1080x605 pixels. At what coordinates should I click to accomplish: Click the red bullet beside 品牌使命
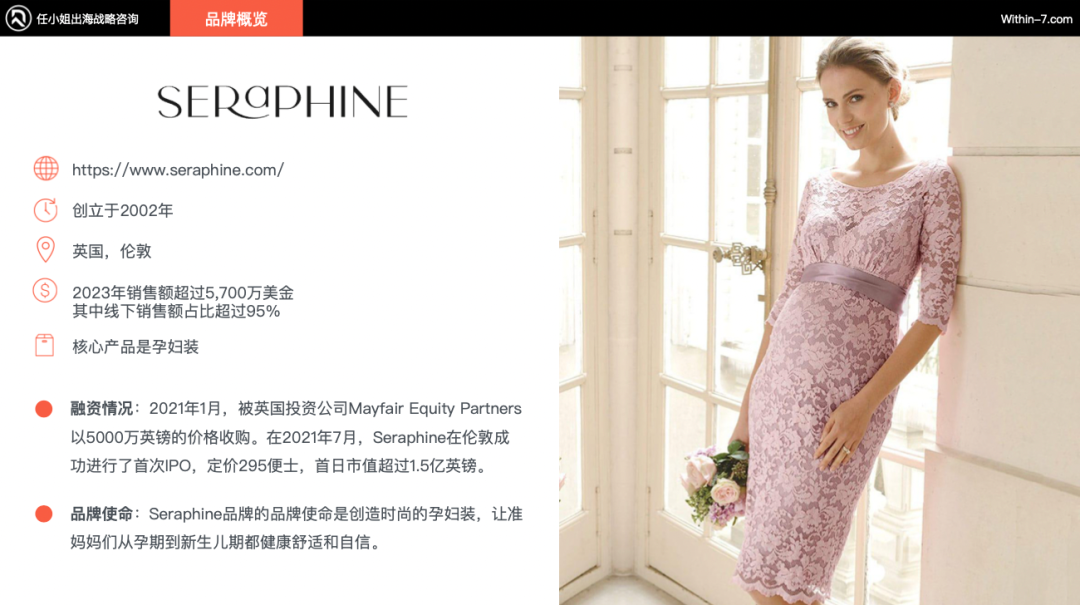[x=44, y=514]
